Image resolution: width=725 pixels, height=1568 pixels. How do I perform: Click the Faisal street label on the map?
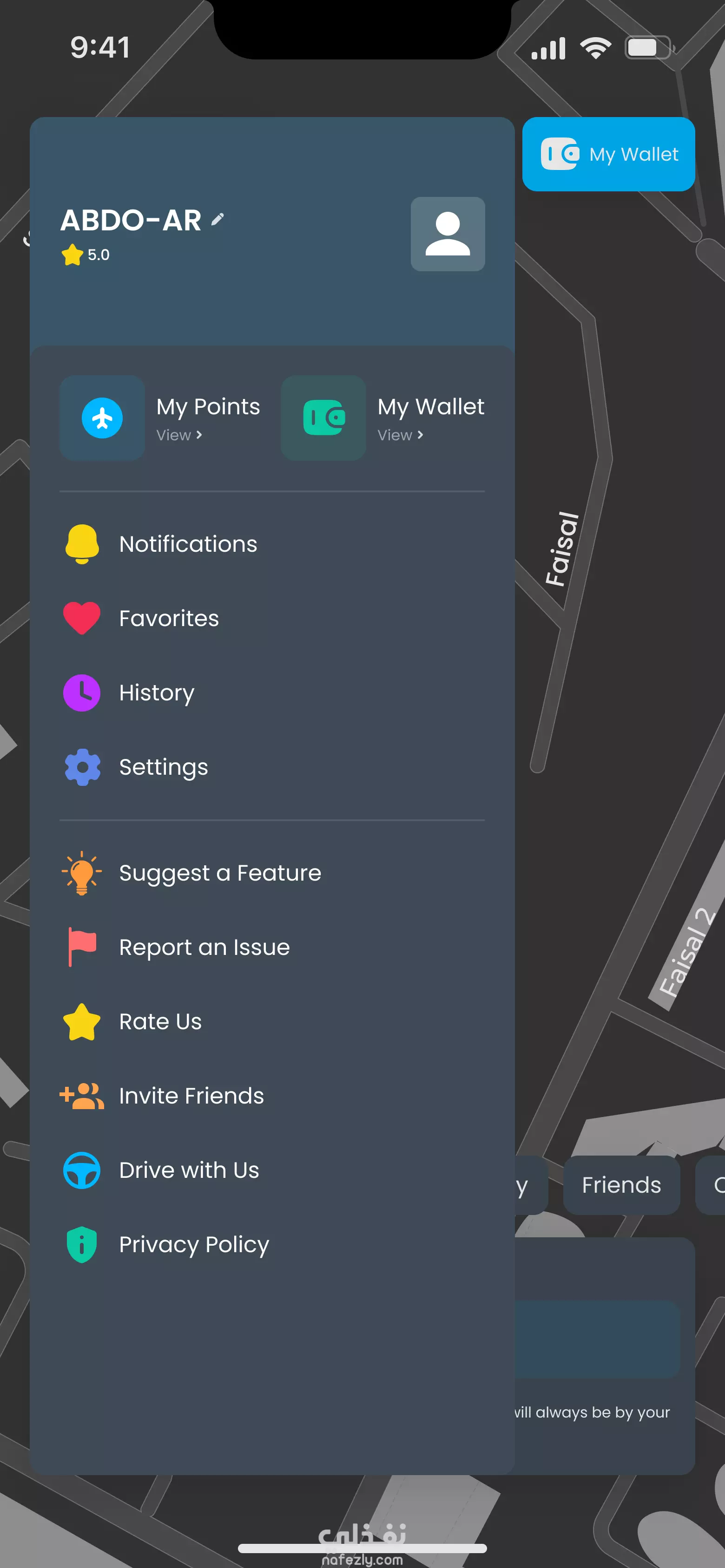[562, 549]
